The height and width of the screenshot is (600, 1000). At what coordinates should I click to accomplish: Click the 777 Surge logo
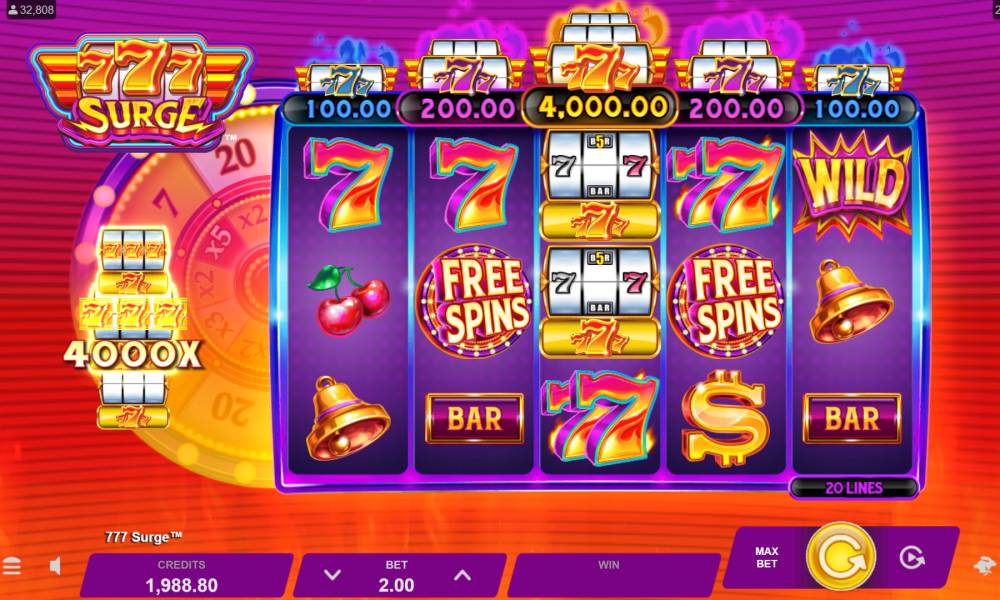[140, 91]
